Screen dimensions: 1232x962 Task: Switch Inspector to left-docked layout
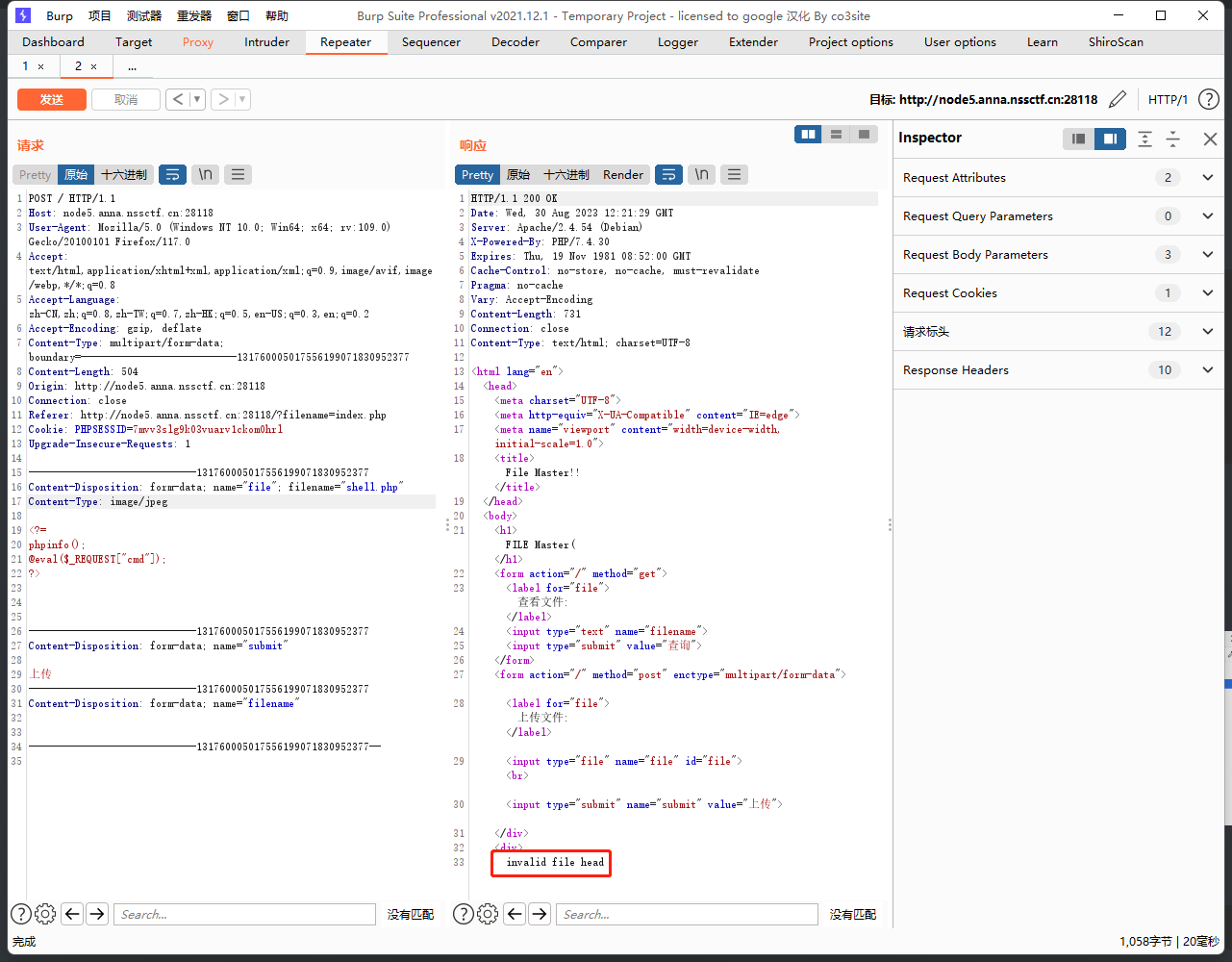(x=1078, y=139)
